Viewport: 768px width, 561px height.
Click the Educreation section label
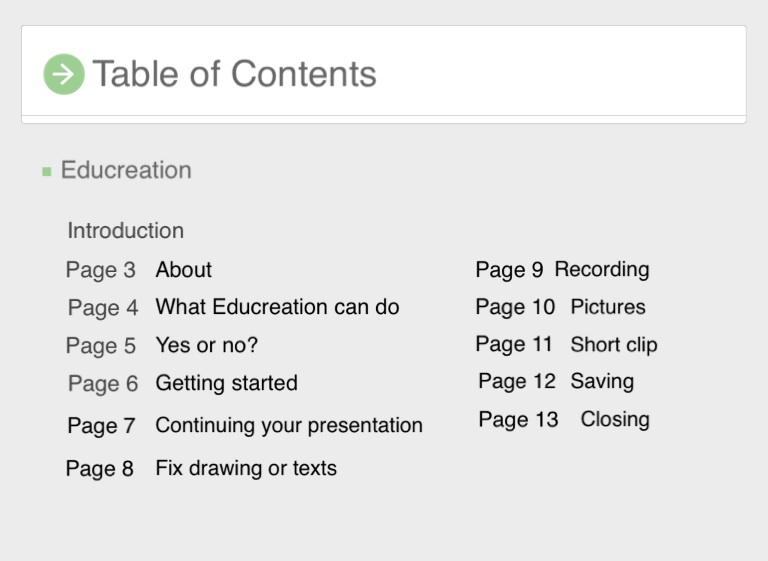click(x=126, y=170)
